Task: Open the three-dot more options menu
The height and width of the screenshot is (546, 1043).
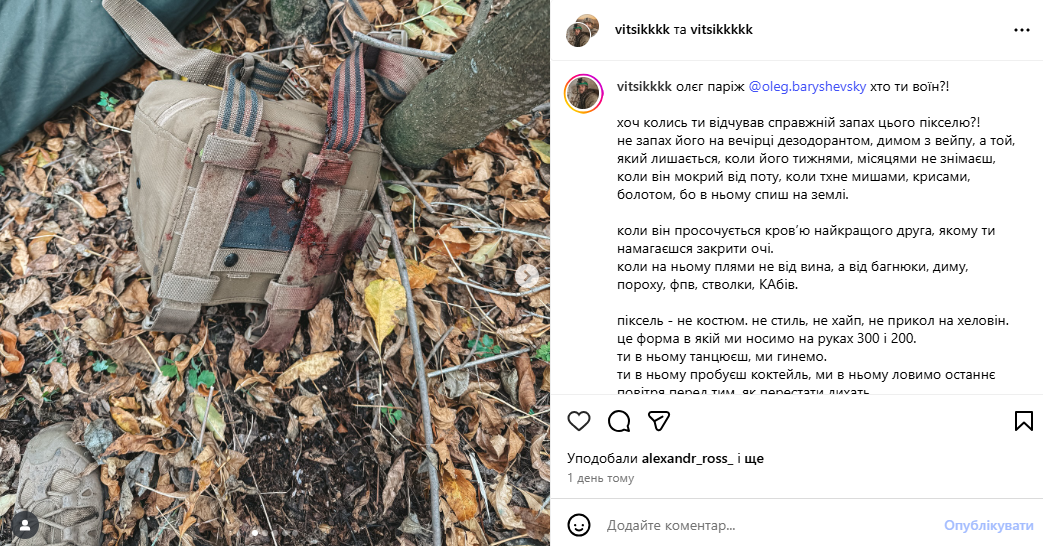Action: click(x=1021, y=30)
